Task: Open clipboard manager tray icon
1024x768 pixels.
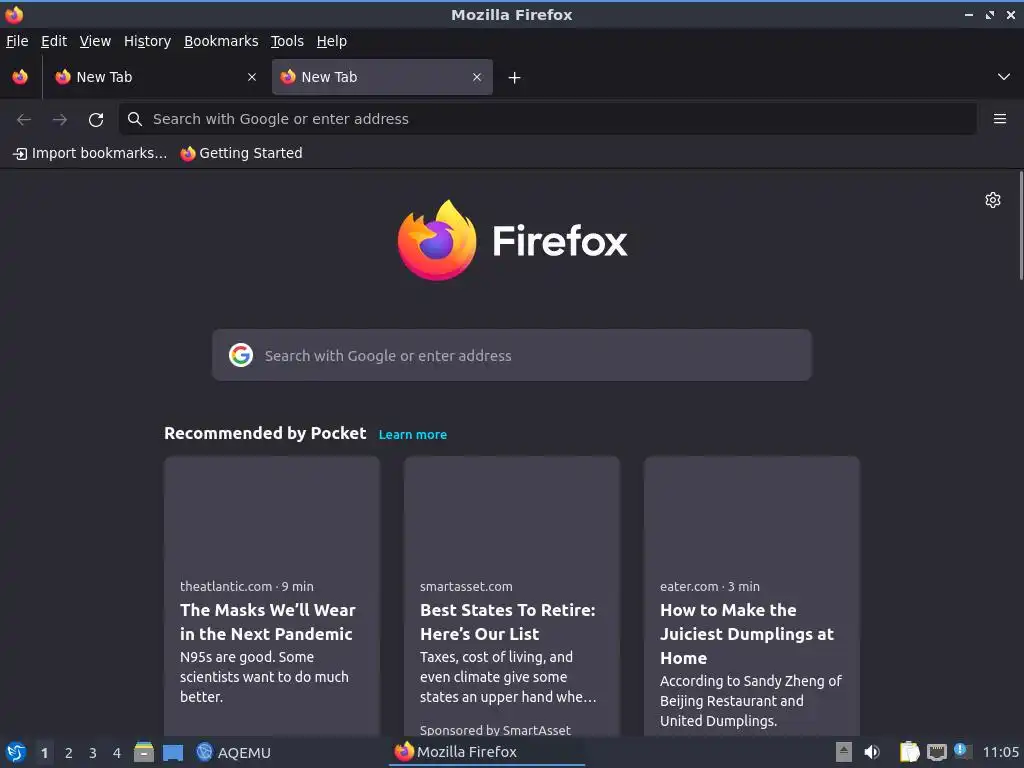Action: (x=909, y=752)
